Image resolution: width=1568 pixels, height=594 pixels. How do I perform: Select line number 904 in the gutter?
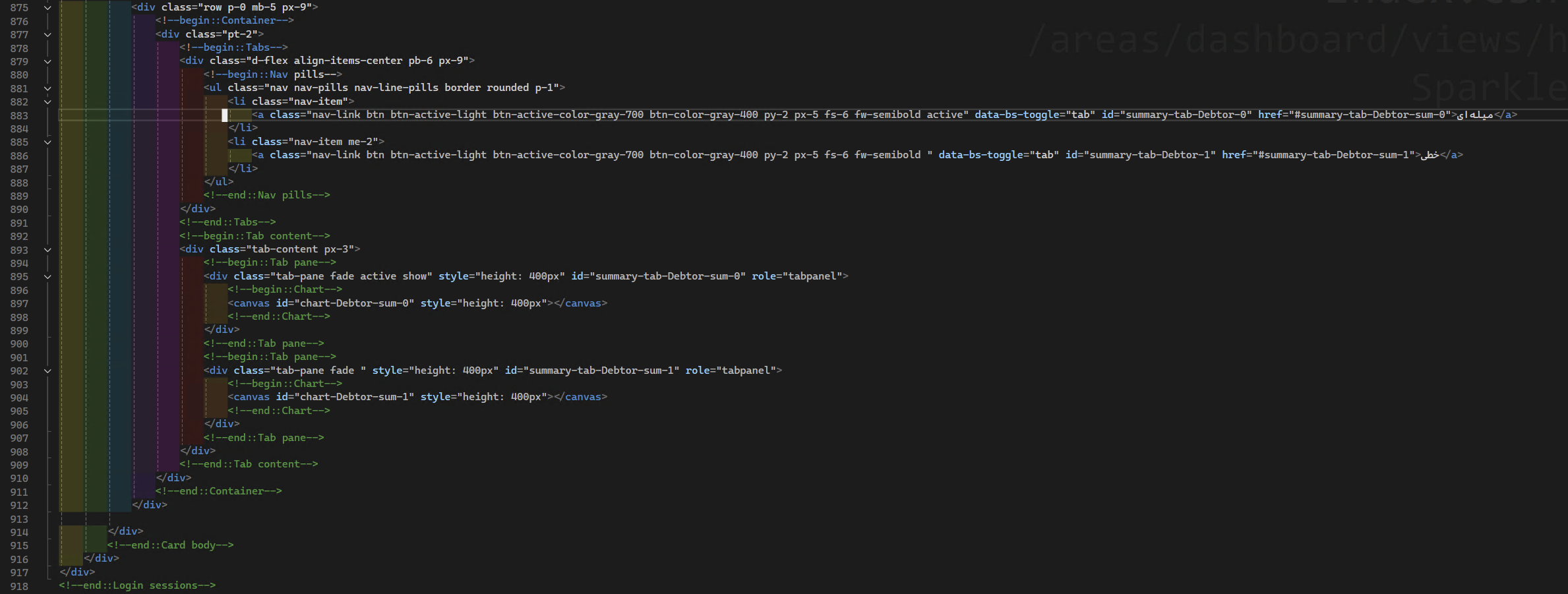click(x=19, y=398)
